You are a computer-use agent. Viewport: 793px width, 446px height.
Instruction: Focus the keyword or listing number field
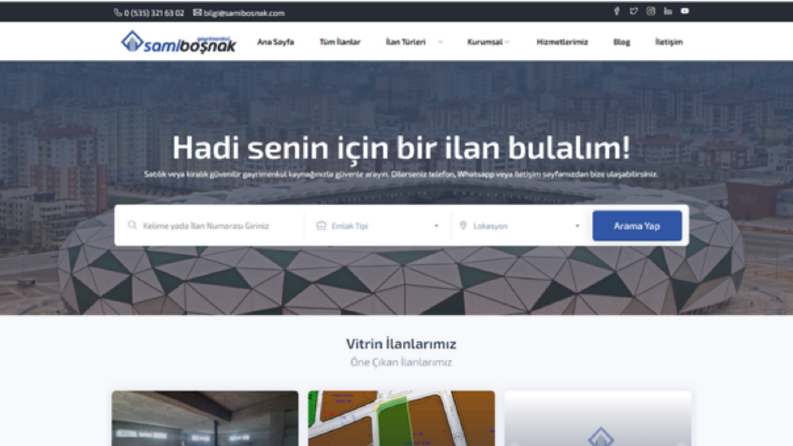210,226
